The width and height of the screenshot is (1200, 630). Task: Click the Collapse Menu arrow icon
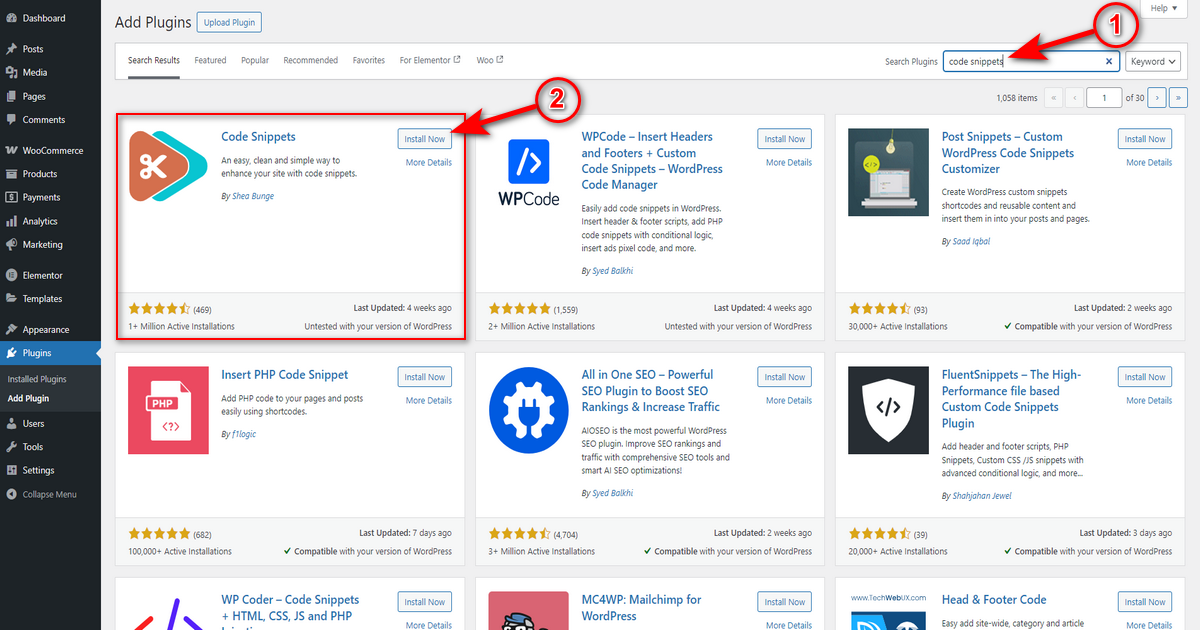[11, 495]
